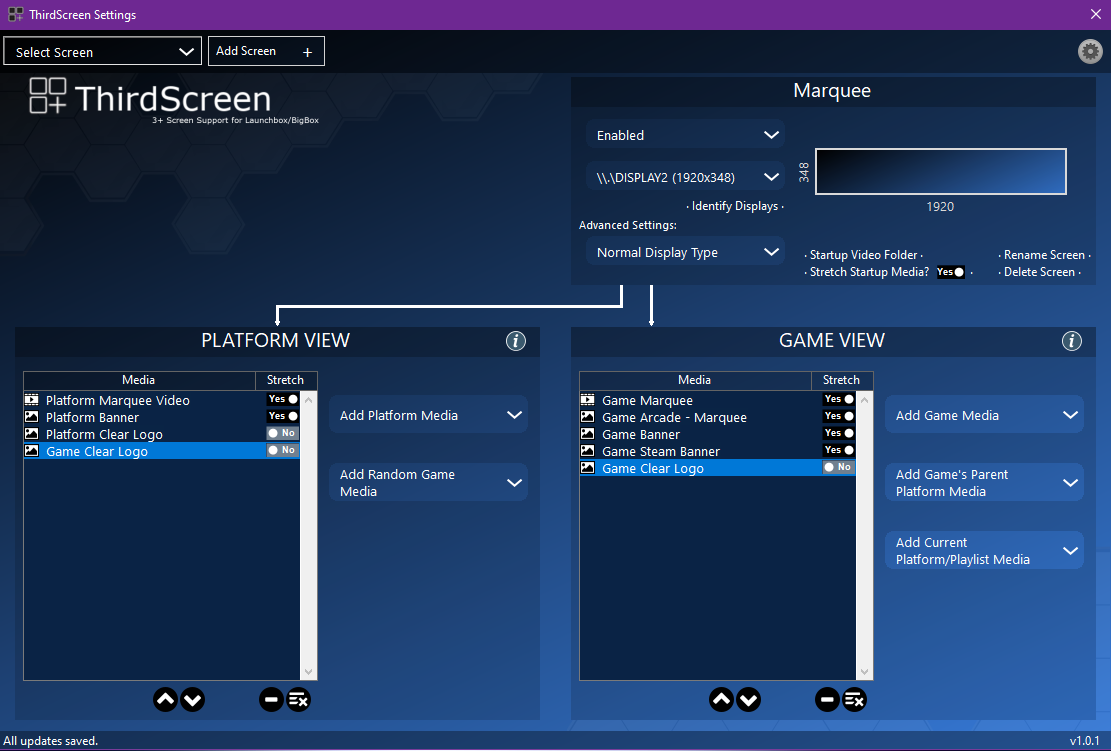Toggle stretch for Game Marquee
Image resolution: width=1111 pixels, height=751 pixels.
pyautogui.click(x=839, y=399)
